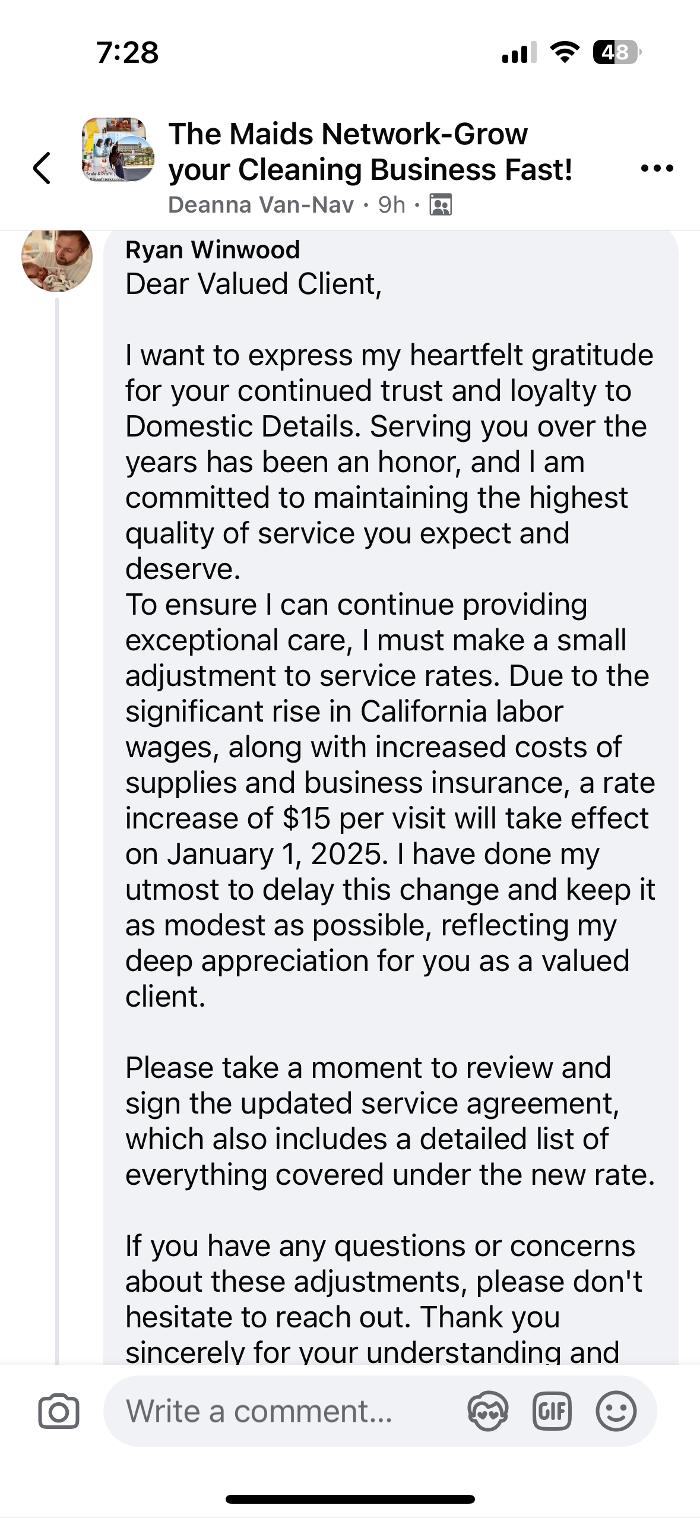Open the GIF picker
The image size is (700, 1518).
552,1411
